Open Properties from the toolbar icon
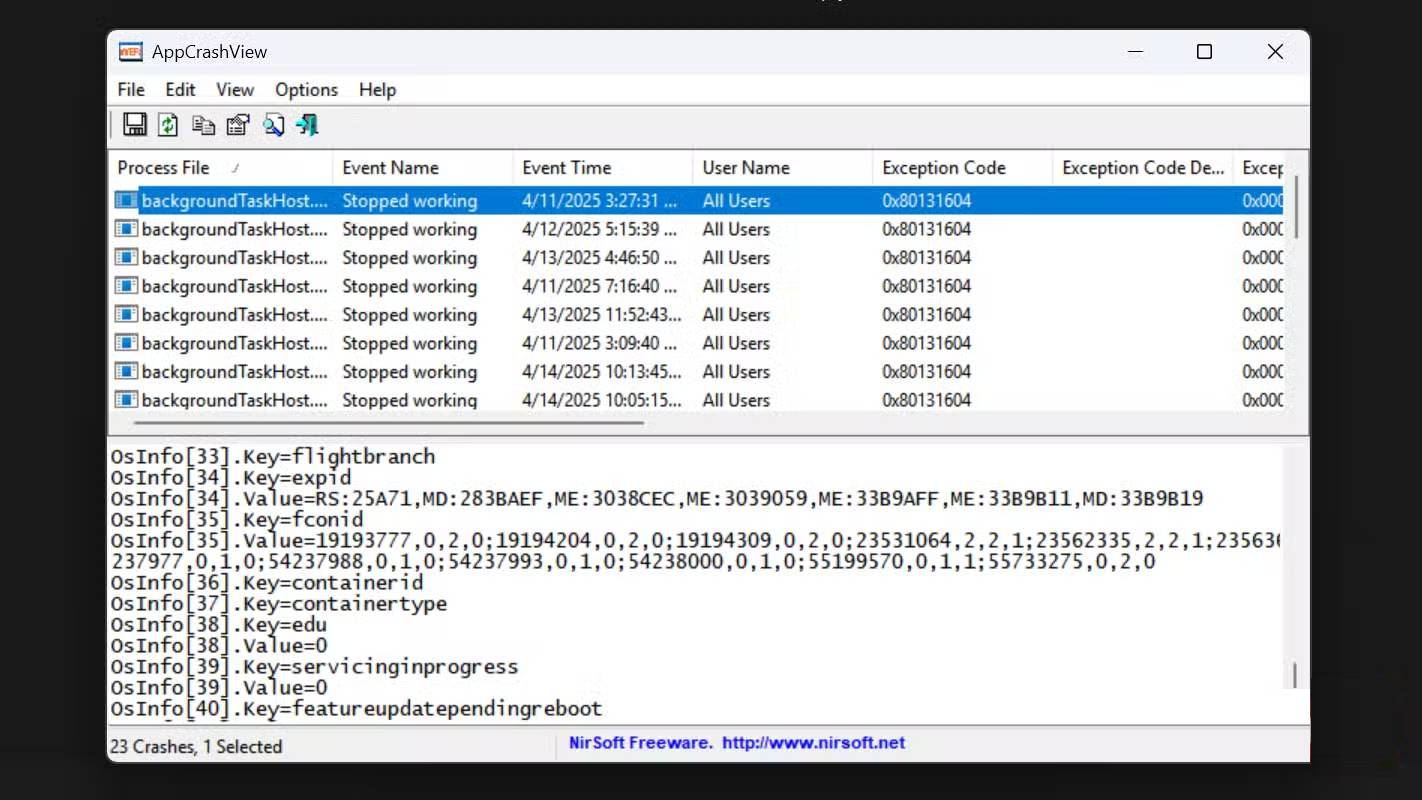The image size is (1422, 800). coord(237,125)
